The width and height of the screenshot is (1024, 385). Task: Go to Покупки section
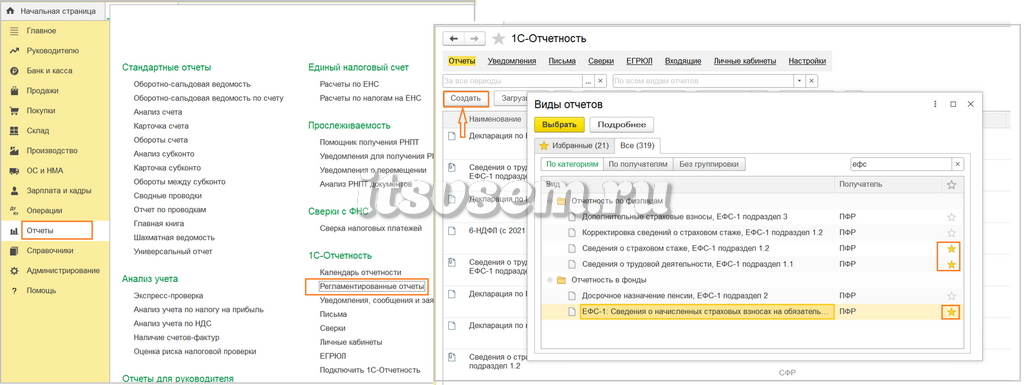[x=40, y=110]
